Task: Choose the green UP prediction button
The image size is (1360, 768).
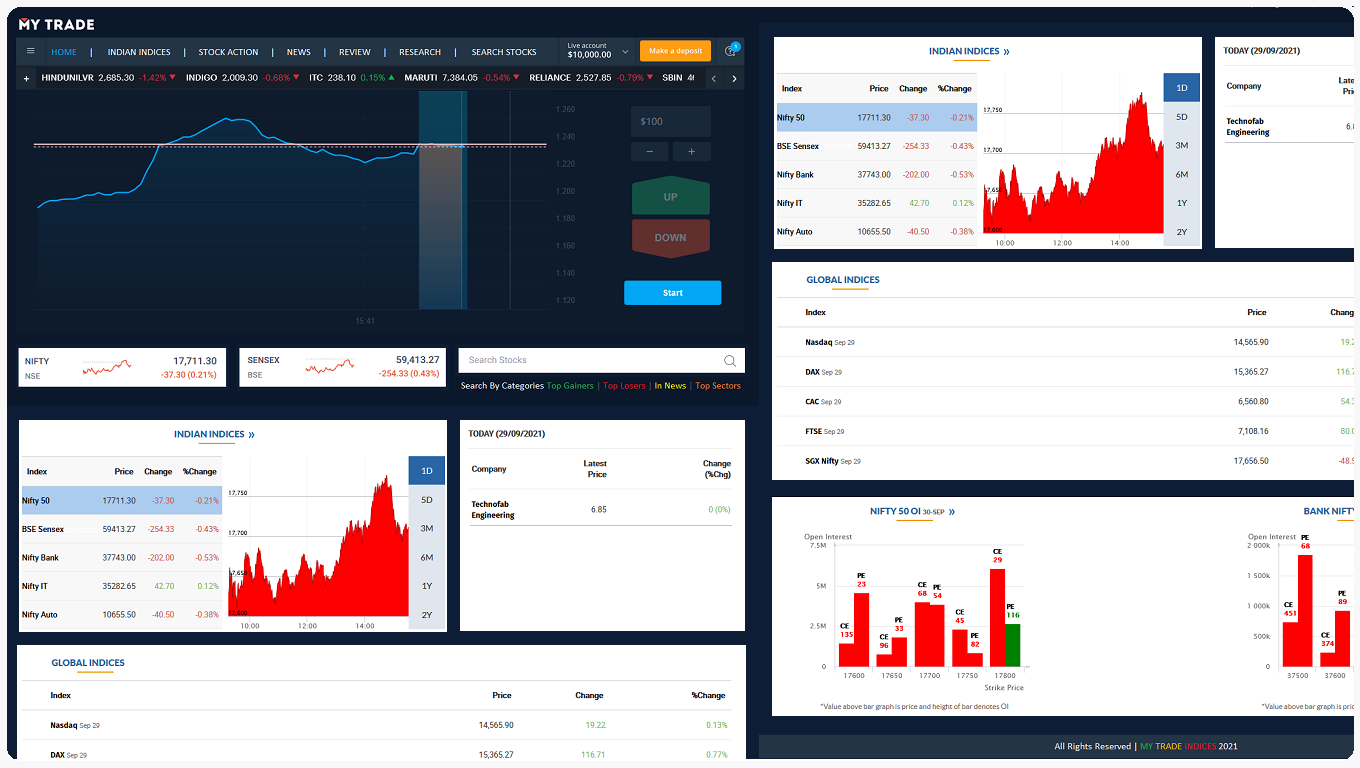Action: click(x=670, y=197)
